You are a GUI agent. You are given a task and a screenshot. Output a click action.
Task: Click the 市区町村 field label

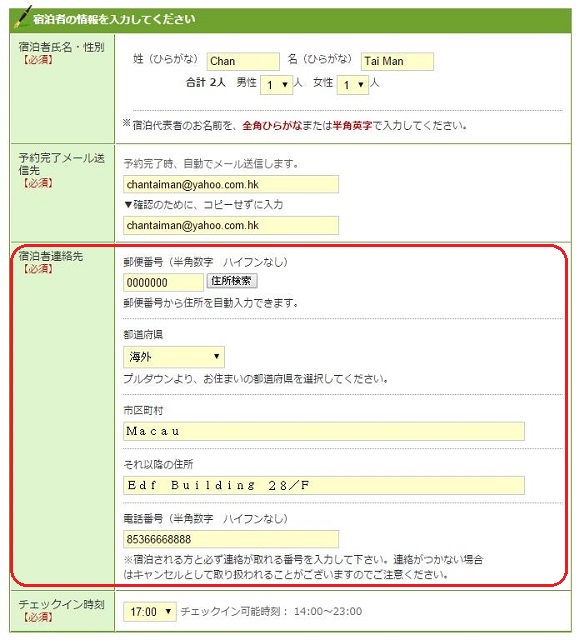point(143,410)
